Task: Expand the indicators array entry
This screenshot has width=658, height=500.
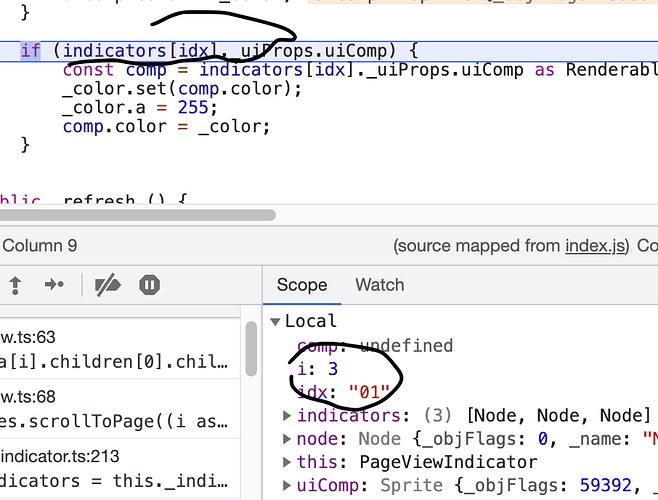Action: click(x=287, y=416)
